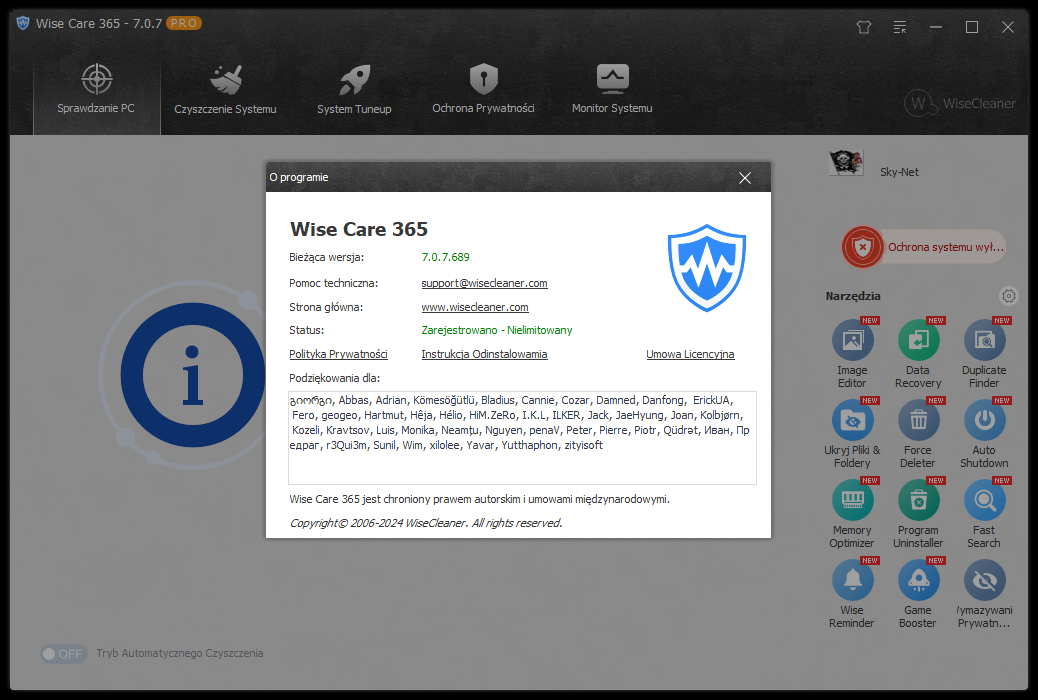The image size is (1038, 700).
Task: Open the System Tuneup tab
Action: (x=354, y=89)
